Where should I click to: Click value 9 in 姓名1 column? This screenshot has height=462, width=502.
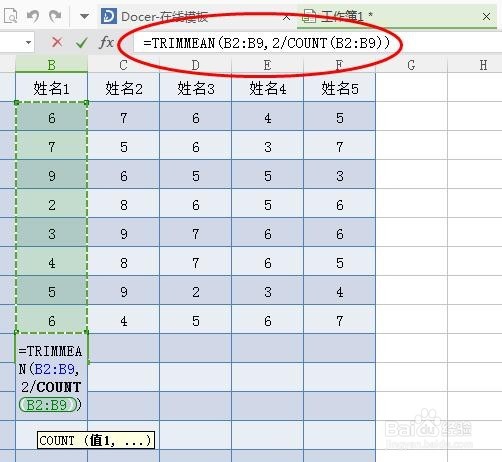tap(52, 176)
